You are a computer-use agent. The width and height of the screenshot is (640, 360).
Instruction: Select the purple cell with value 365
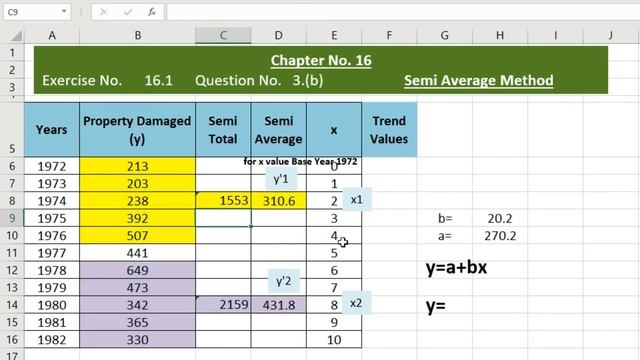[x=138, y=322]
